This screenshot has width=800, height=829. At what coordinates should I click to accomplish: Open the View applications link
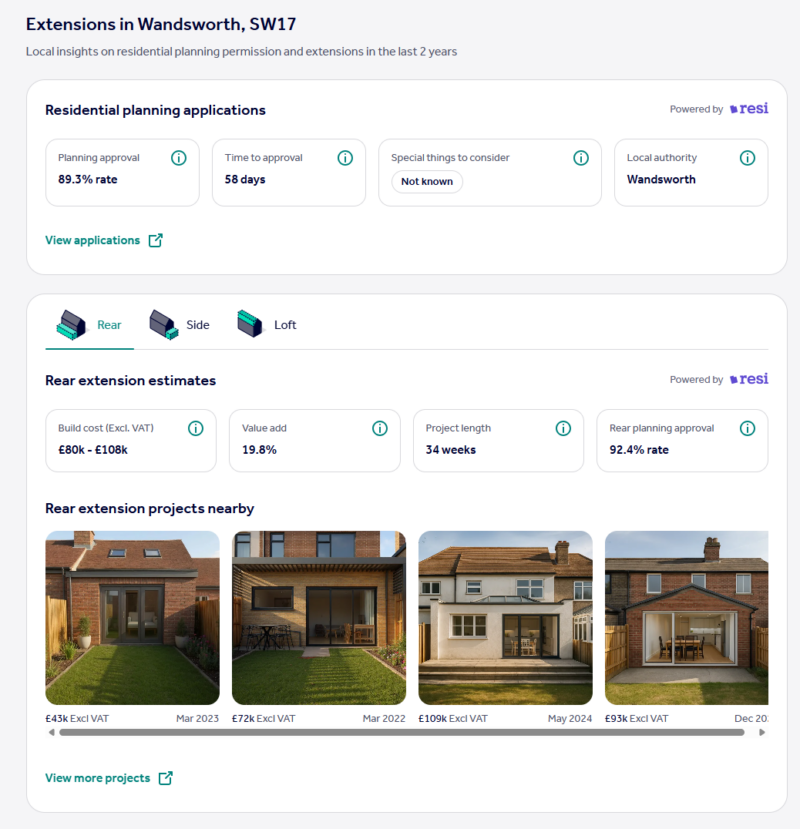[95, 240]
